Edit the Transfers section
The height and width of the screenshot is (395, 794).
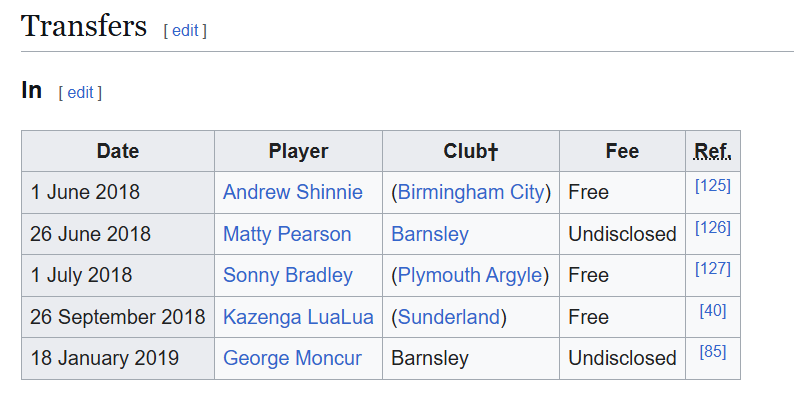(185, 31)
